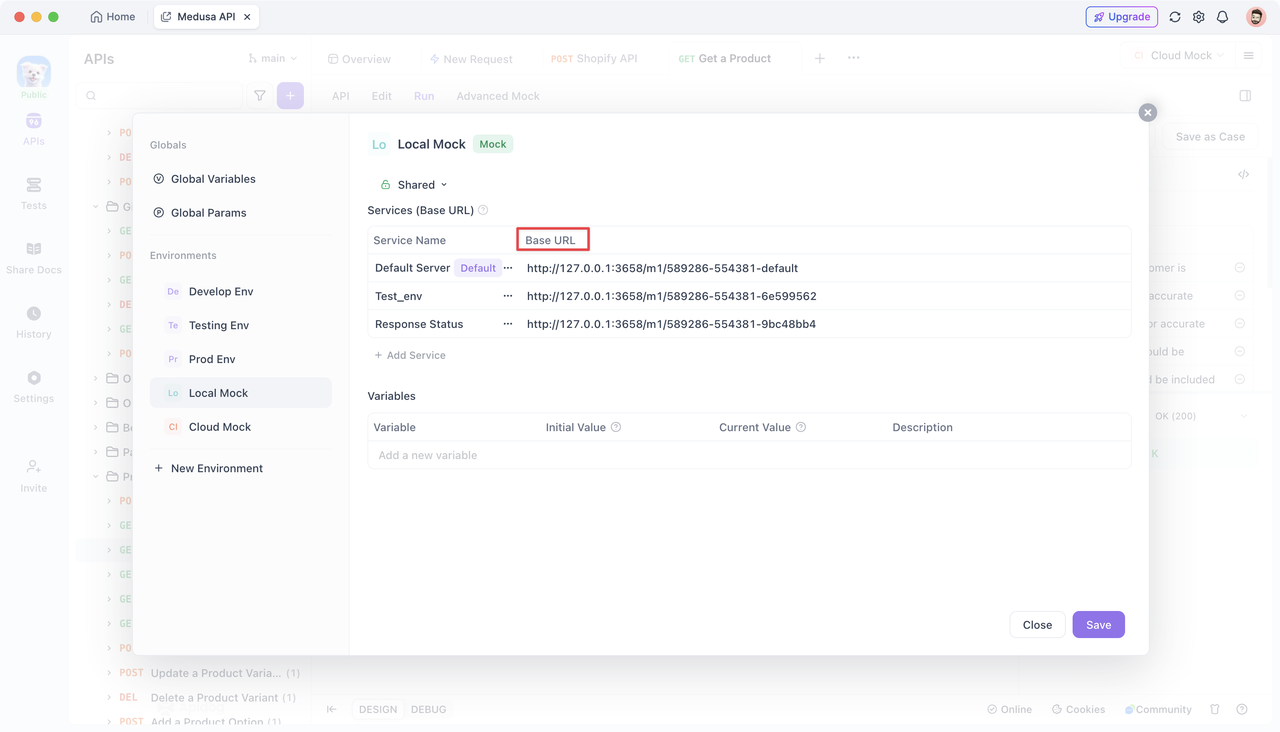Expand Delete a Product Variant tree item
The image size is (1280, 732).
[x=109, y=697]
